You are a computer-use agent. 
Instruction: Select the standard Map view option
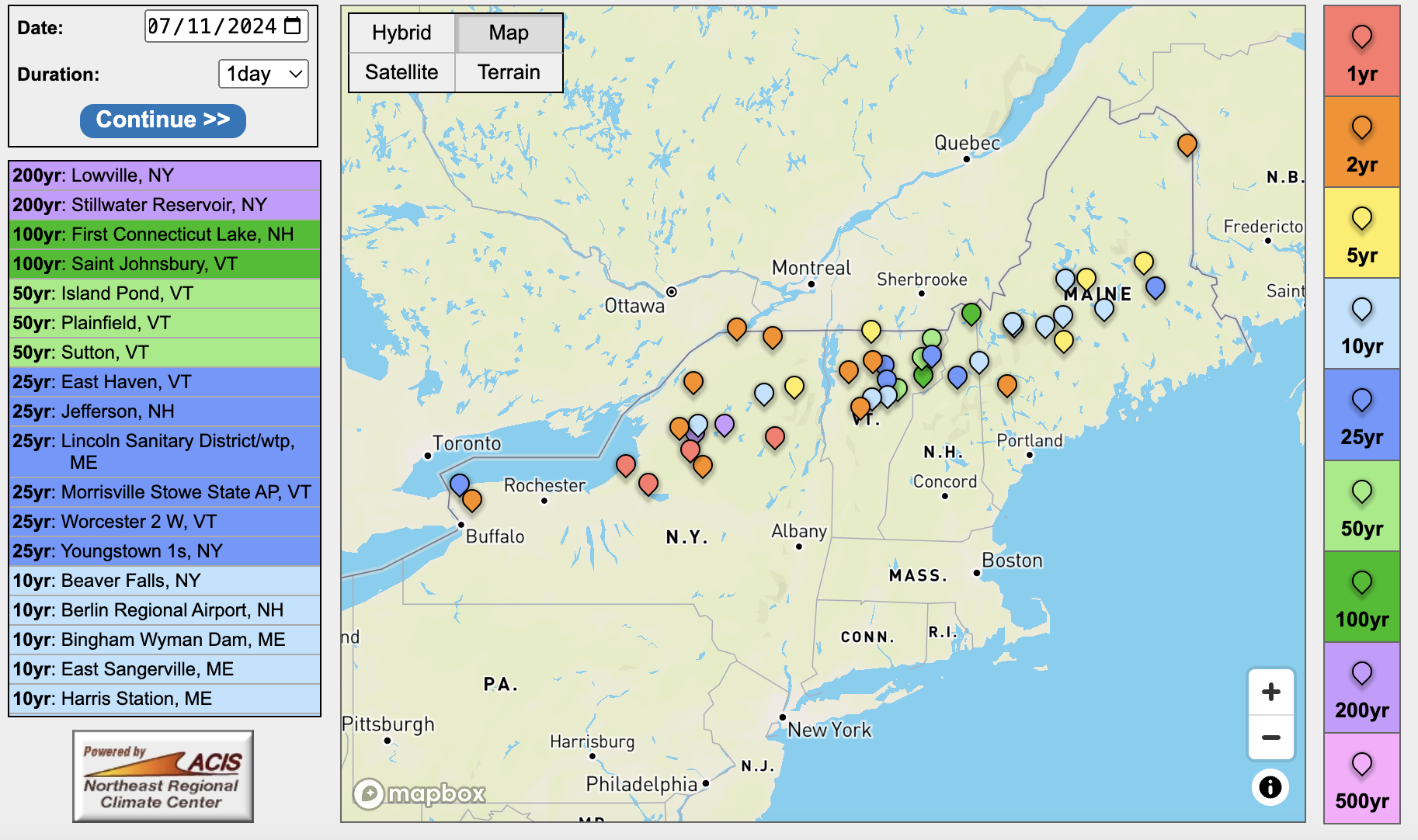coord(509,33)
